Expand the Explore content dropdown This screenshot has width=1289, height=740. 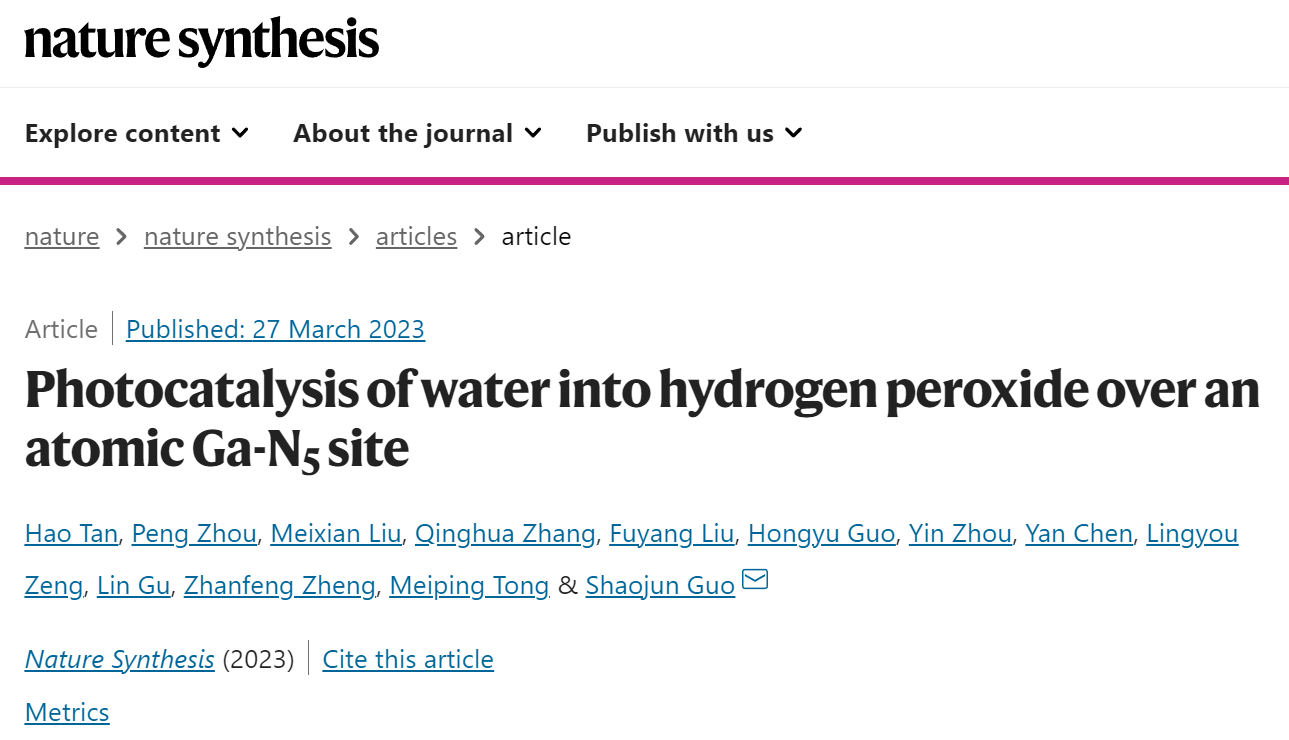coord(137,133)
